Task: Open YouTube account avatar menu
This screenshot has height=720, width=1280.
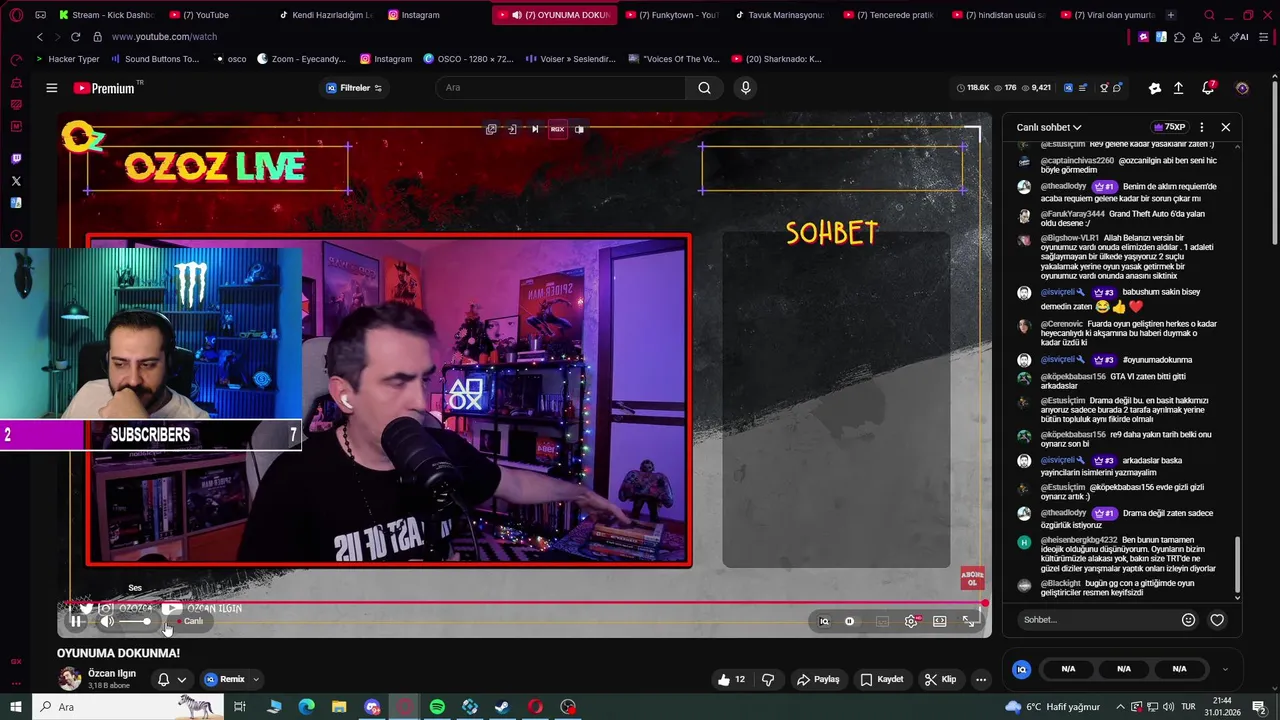Action: pyautogui.click(x=1242, y=88)
